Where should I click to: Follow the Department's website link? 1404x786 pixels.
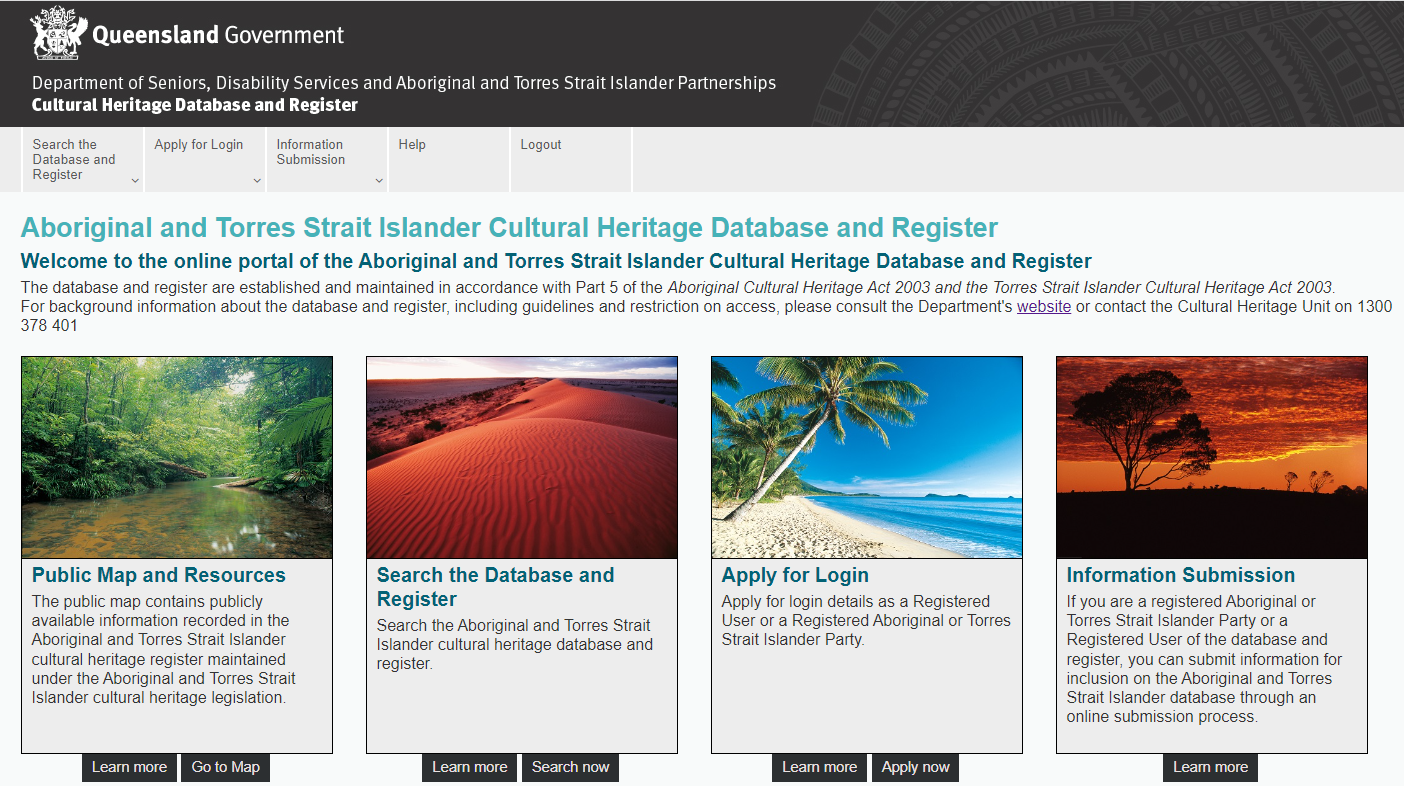click(1044, 307)
